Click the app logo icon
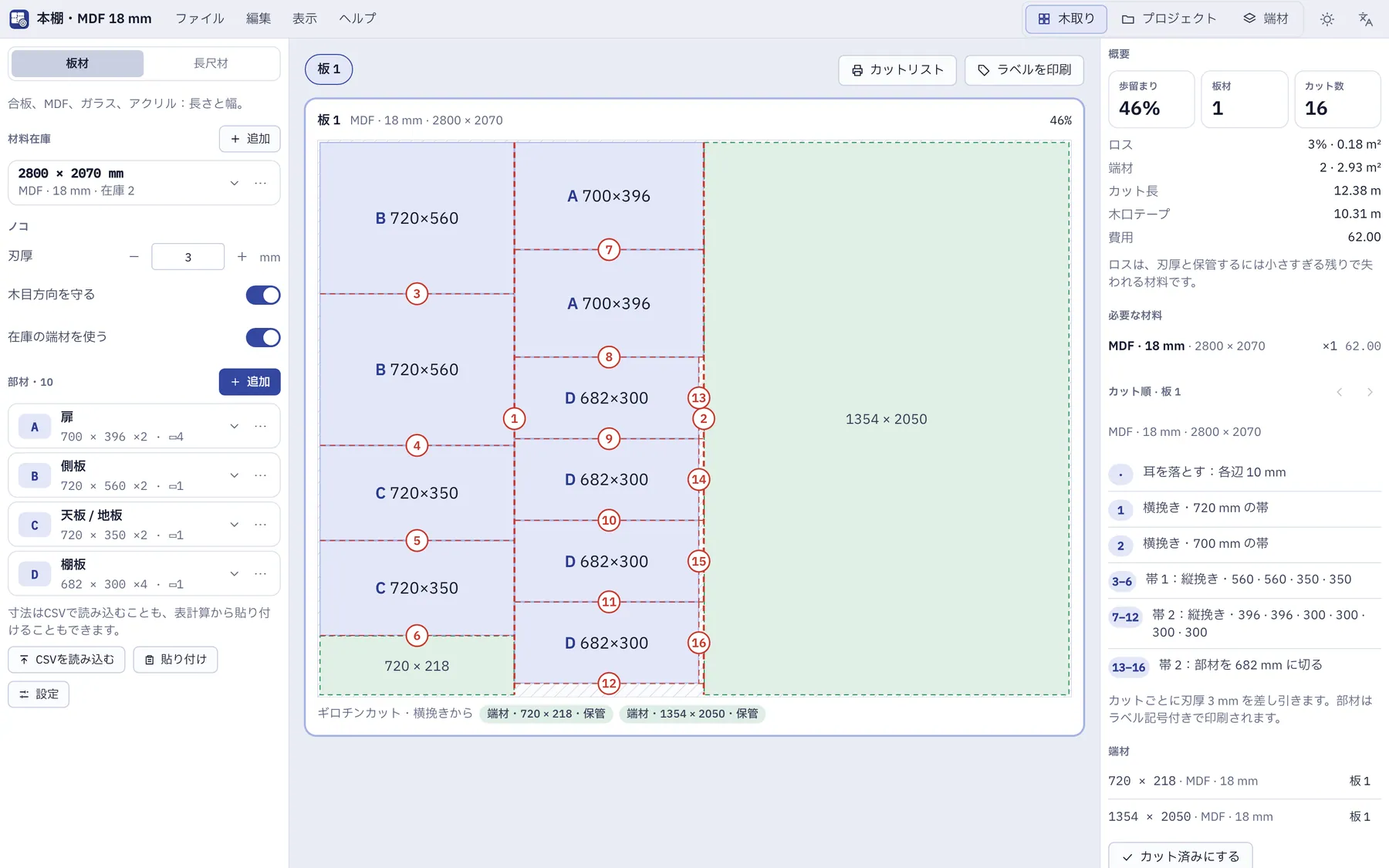 coord(19,19)
